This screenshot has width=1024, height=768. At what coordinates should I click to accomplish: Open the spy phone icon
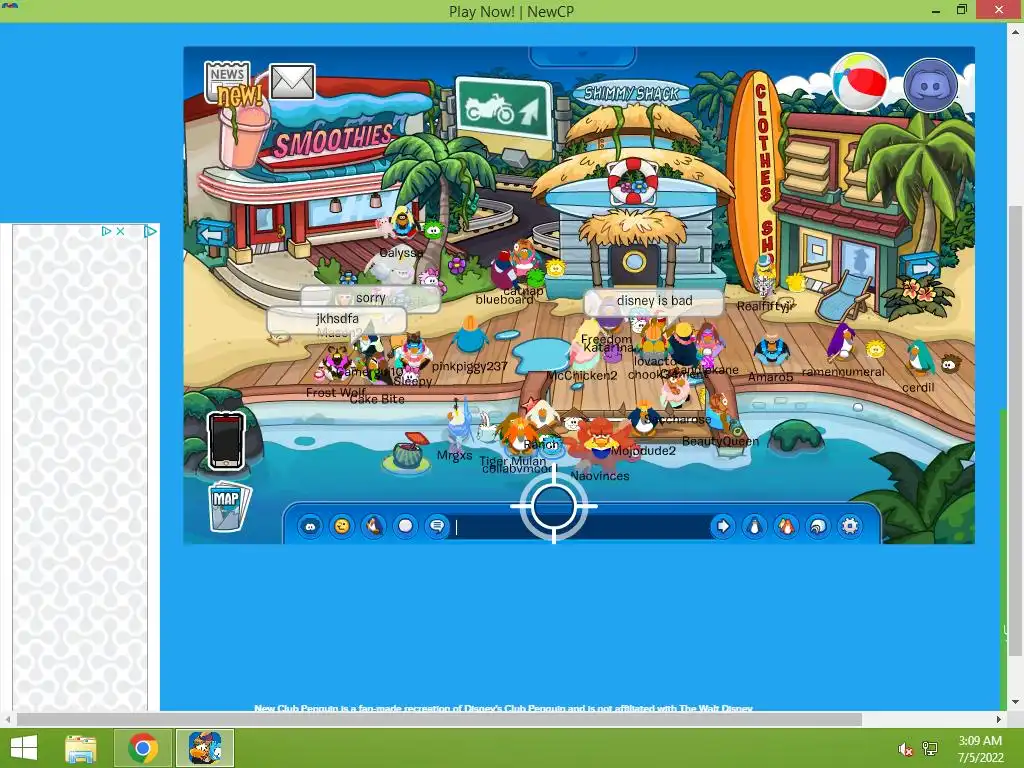tap(227, 441)
